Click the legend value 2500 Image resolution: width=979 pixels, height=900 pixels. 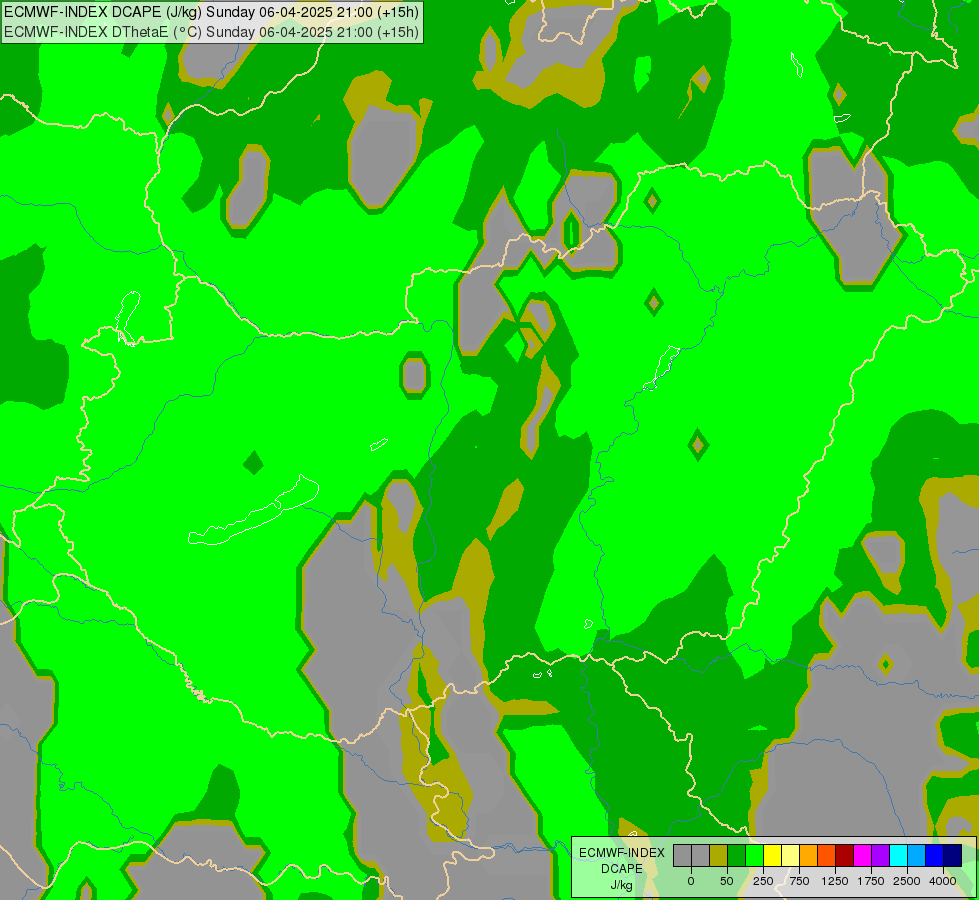pos(907,881)
